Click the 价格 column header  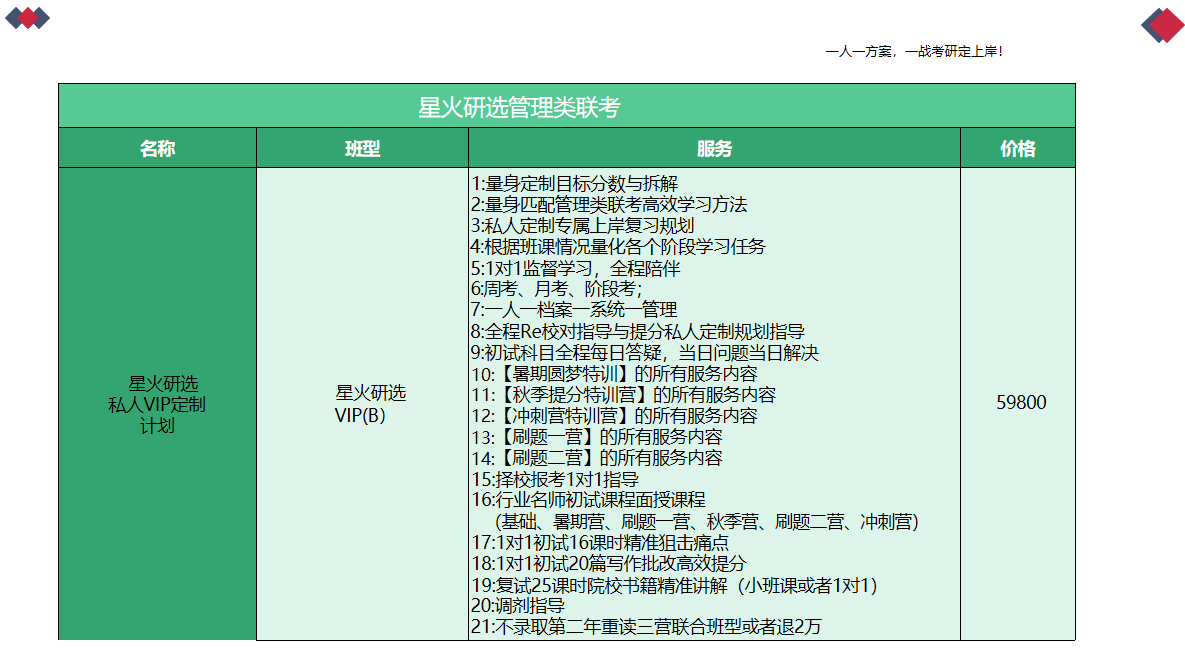1017,149
